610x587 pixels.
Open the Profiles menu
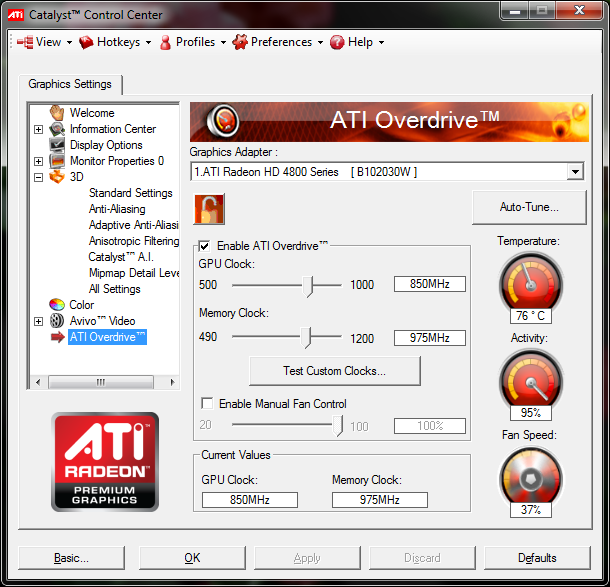pos(195,42)
